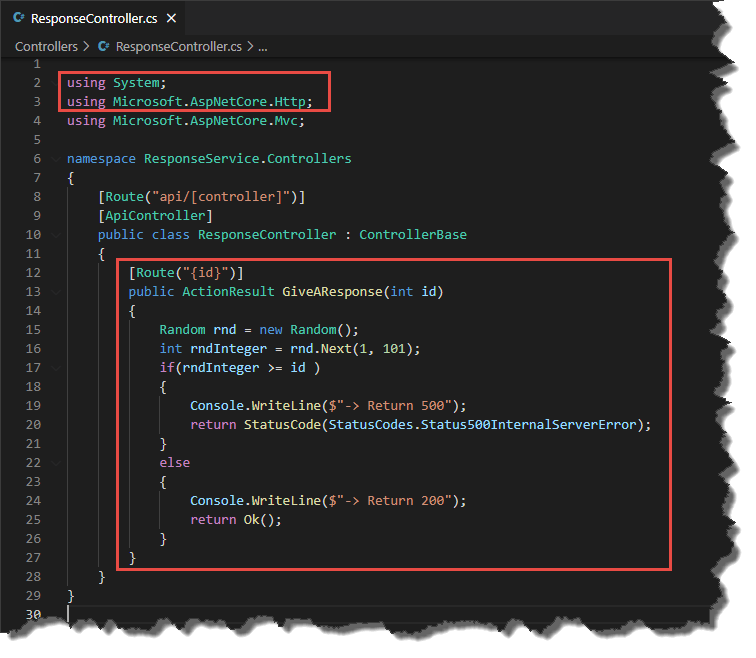Image resolution: width=756 pixels, height=658 pixels.
Task: Click 'Status500InternalServerError' constant
Action: pyautogui.click(x=529, y=425)
